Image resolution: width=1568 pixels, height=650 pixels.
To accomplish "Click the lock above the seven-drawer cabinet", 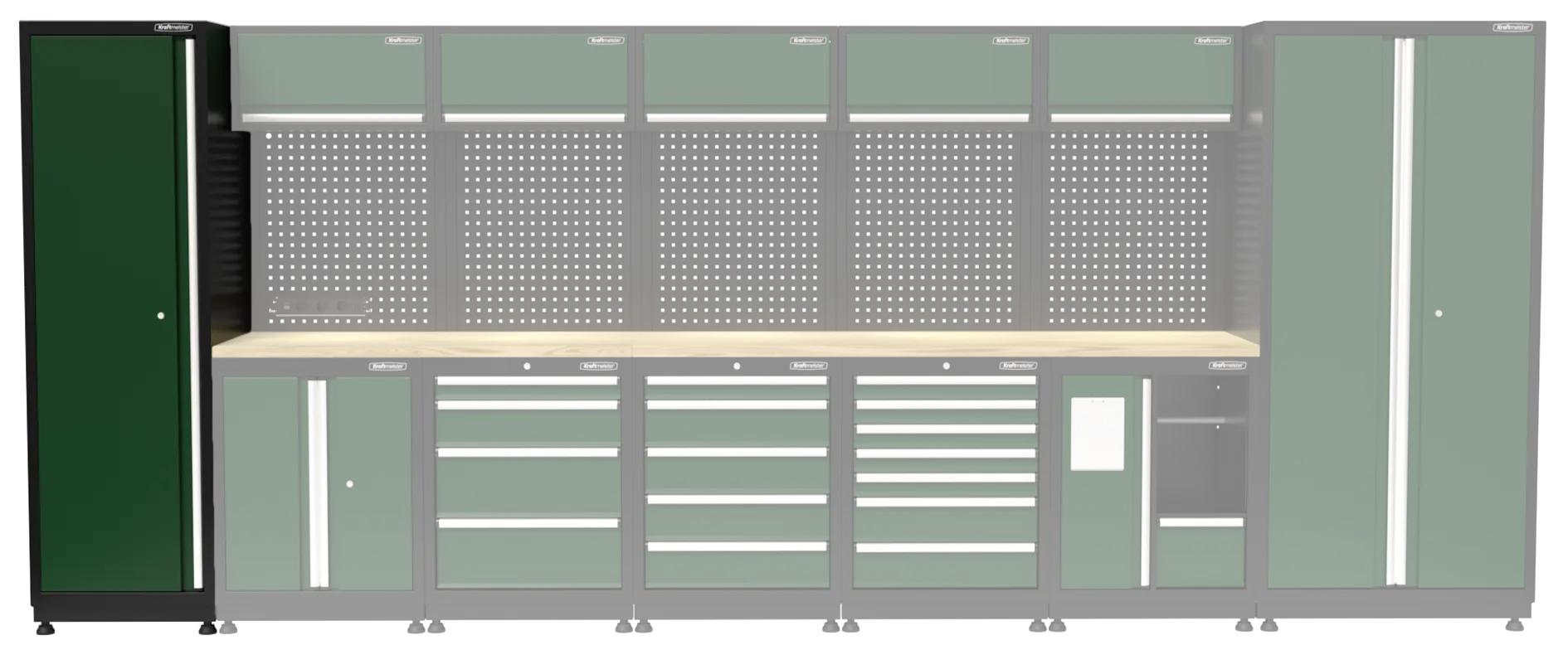I will click(946, 366).
